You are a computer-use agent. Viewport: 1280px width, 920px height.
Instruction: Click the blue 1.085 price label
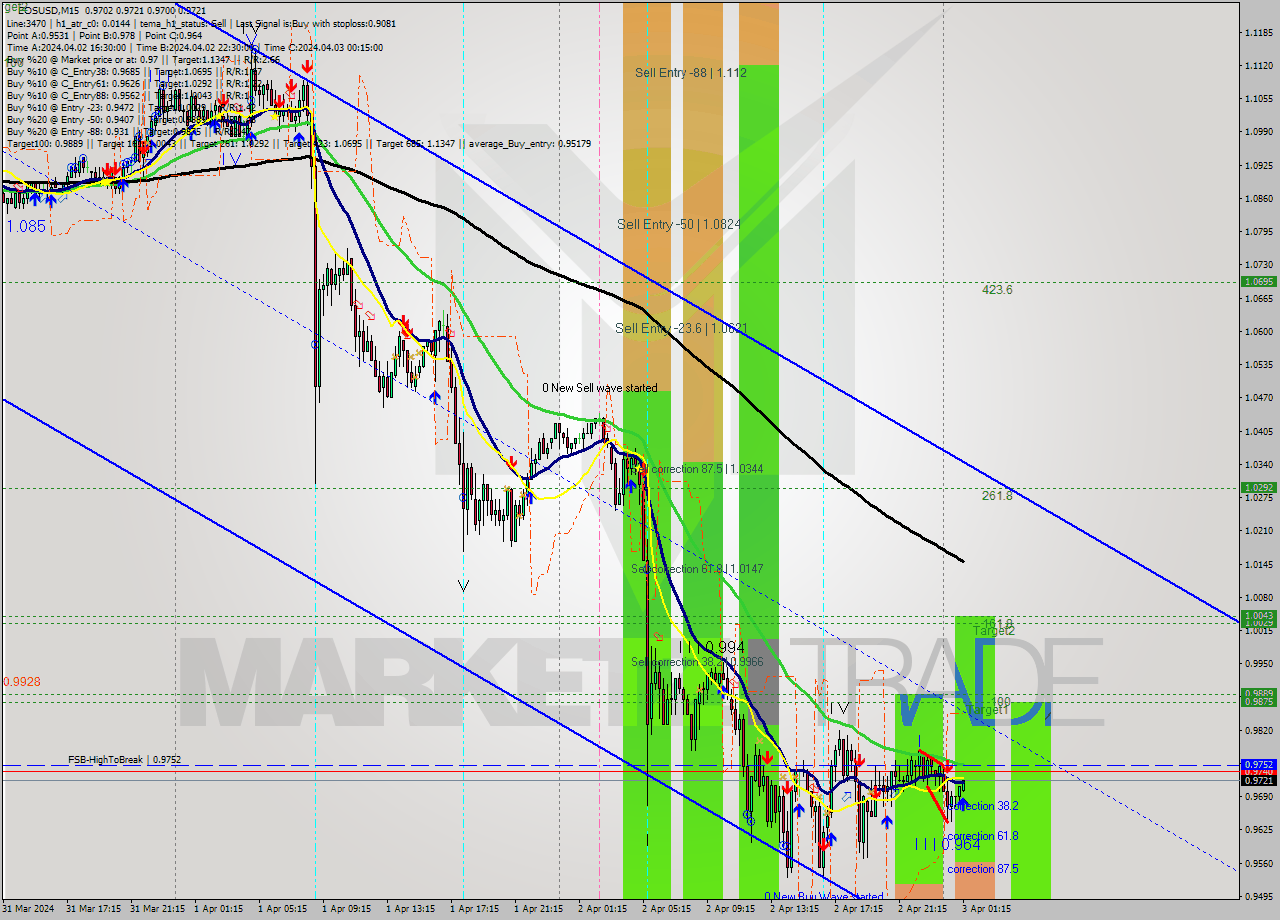click(26, 227)
